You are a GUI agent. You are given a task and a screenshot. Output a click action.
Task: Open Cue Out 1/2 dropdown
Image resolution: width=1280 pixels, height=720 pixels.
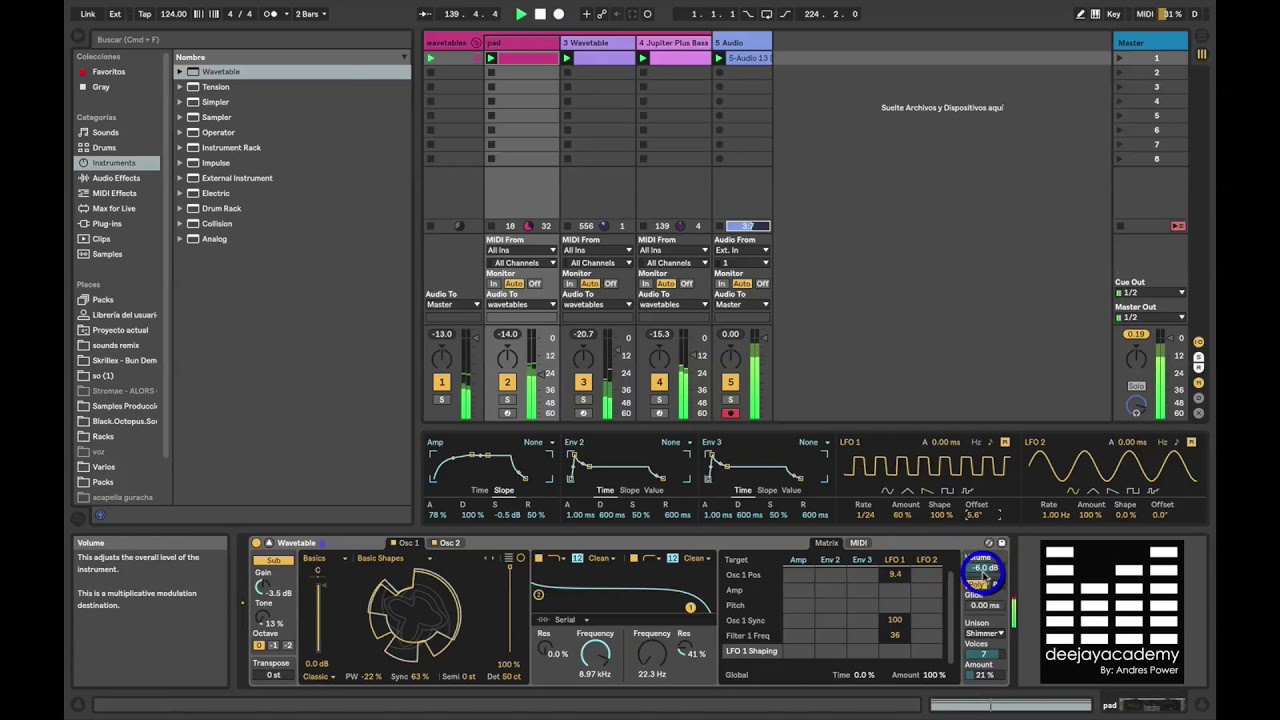(x=1151, y=292)
